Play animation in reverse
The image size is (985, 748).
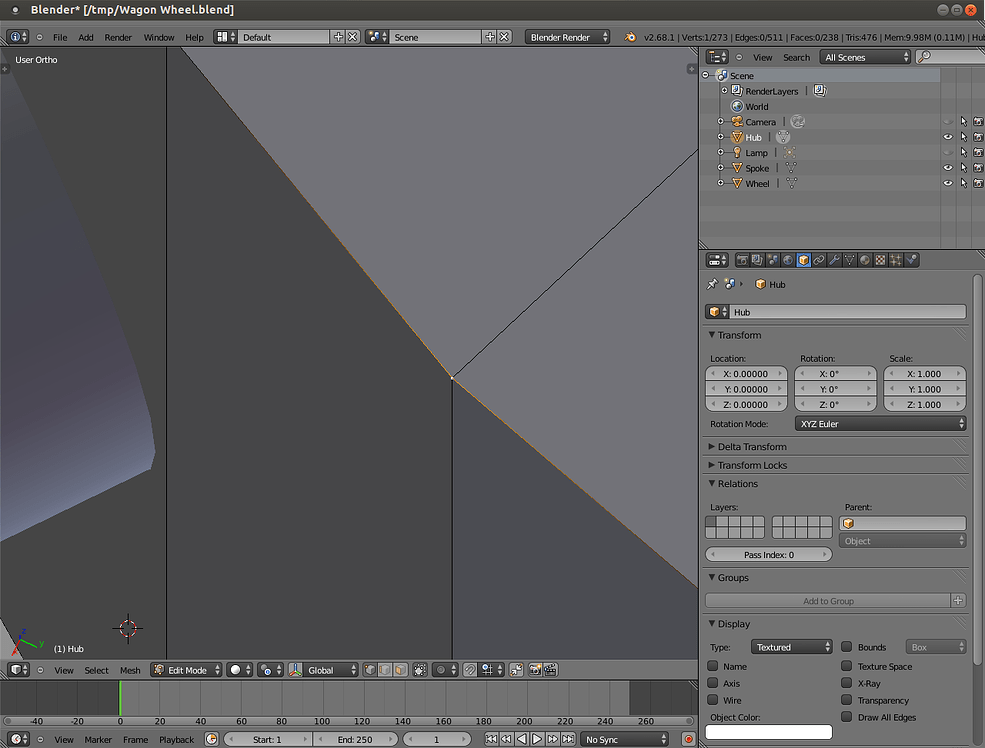point(522,739)
